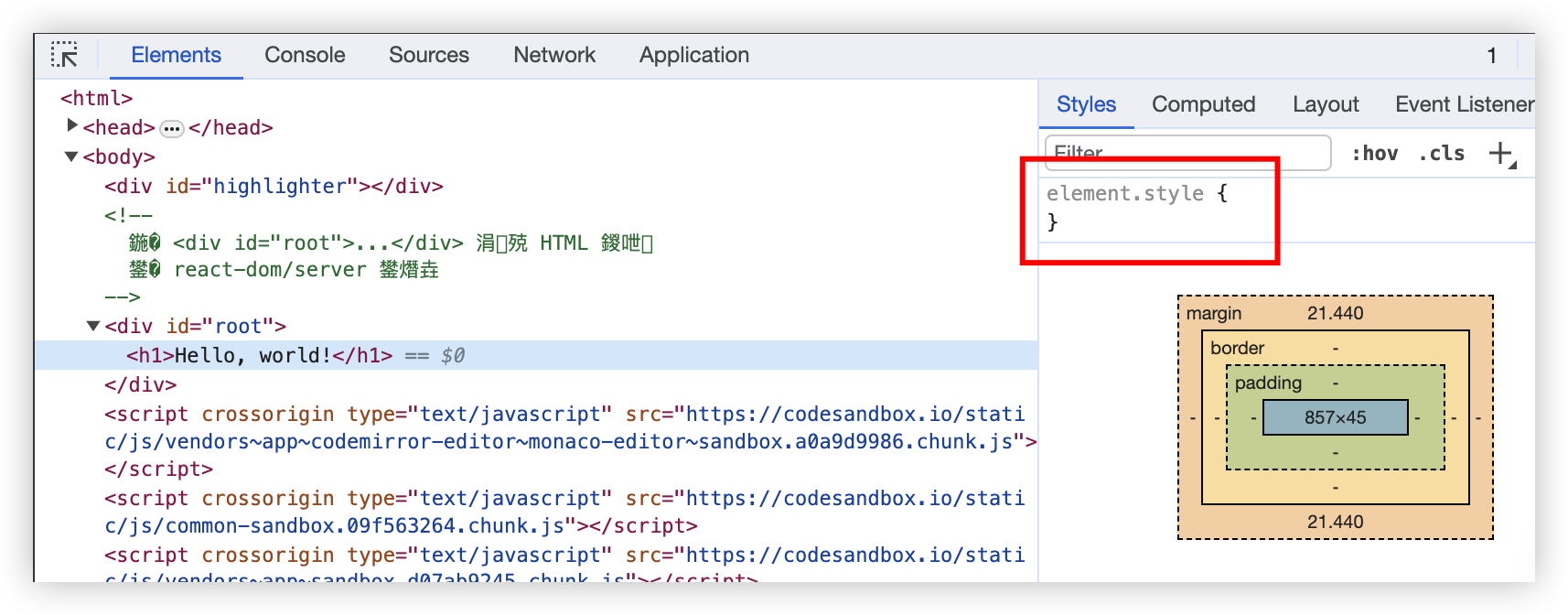Activate the inspect element picker icon
This screenshot has height=615, width=1568.
pyautogui.click(x=64, y=55)
